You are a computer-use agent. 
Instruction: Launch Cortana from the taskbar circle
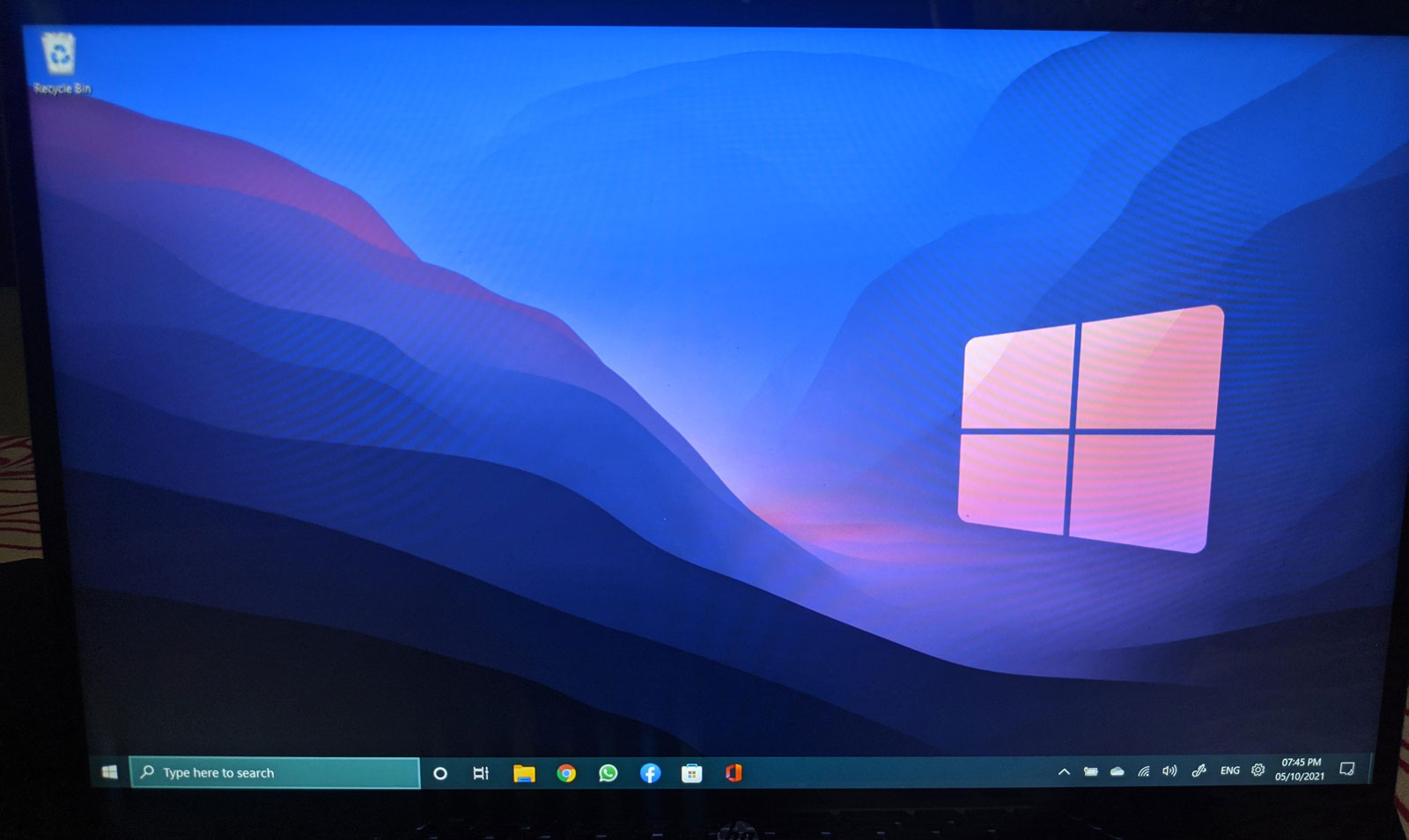click(440, 773)
